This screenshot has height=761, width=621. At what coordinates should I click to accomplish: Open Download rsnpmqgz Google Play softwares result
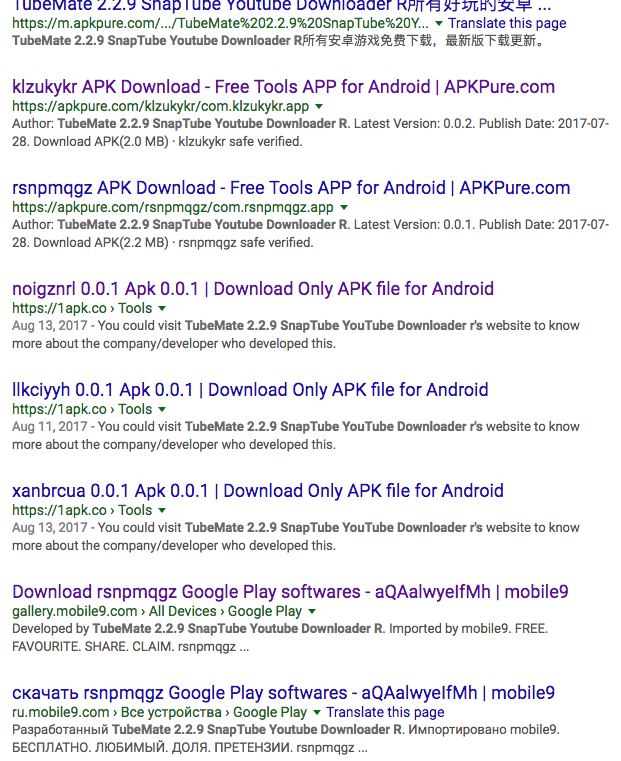point(290,592)
